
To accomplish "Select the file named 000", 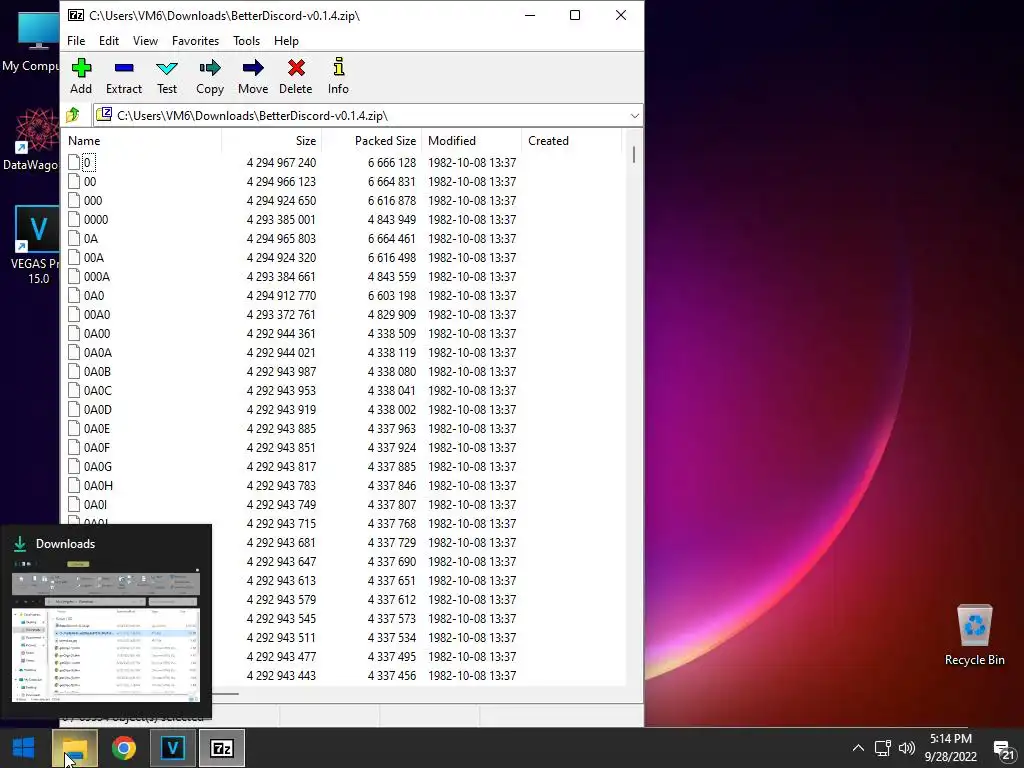I will pos(93,200).
